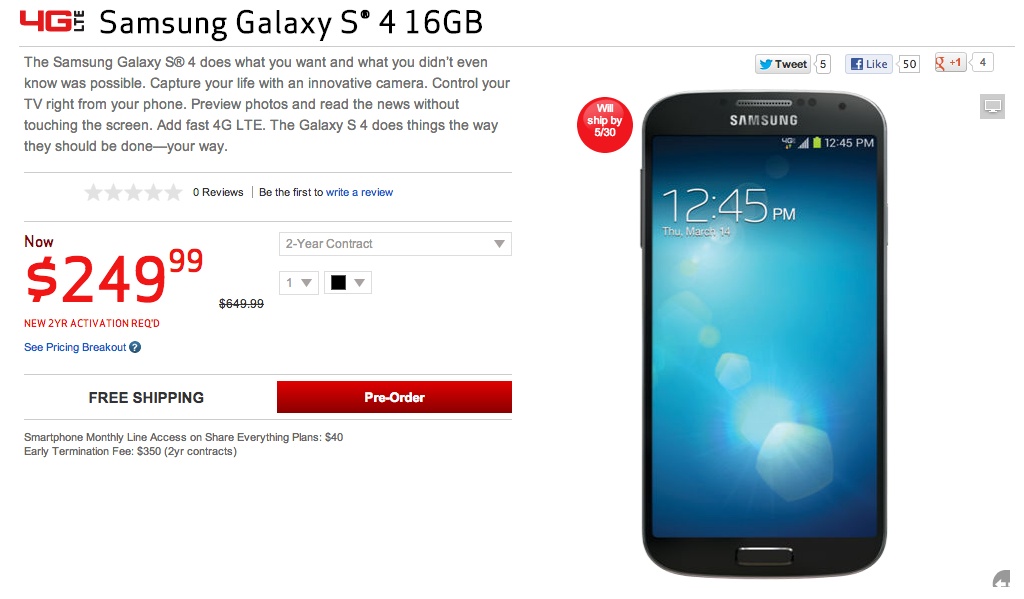Screen dimensions: 1024x599
Task: Click the Facebook Like button
Action: coord(869,64)
